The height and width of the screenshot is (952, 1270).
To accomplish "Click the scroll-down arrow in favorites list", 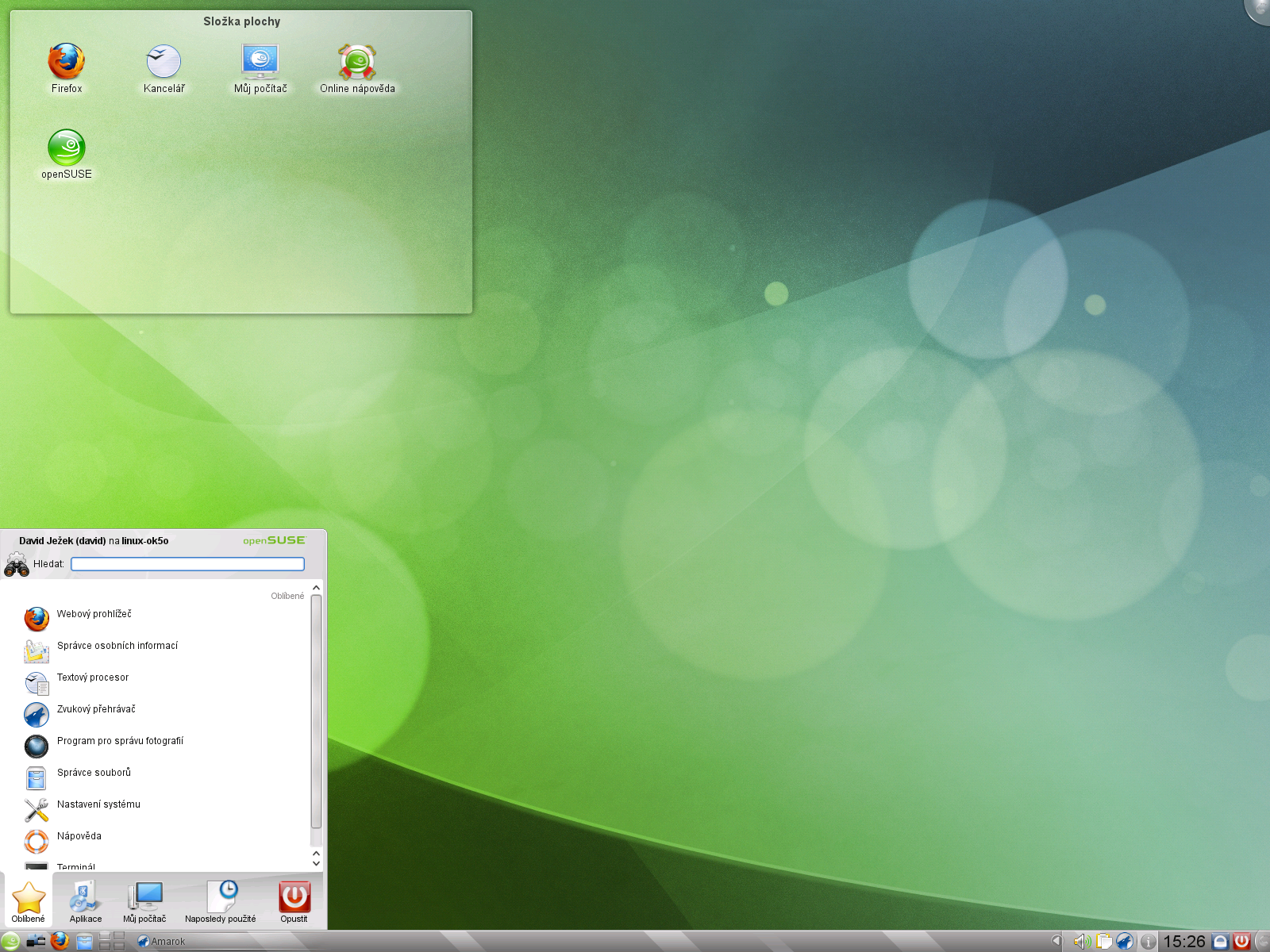I will (316, 863).
